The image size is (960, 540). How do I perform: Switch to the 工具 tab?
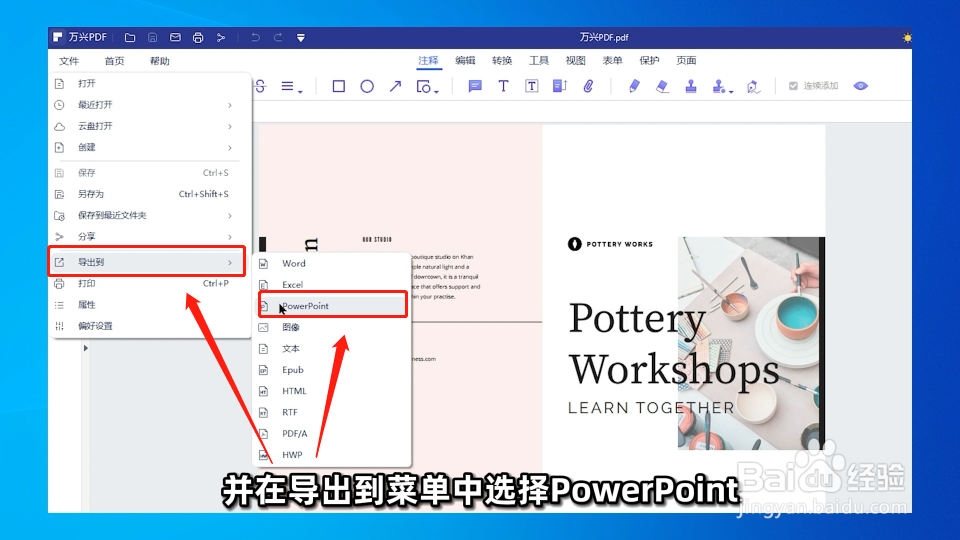(539, 61)
